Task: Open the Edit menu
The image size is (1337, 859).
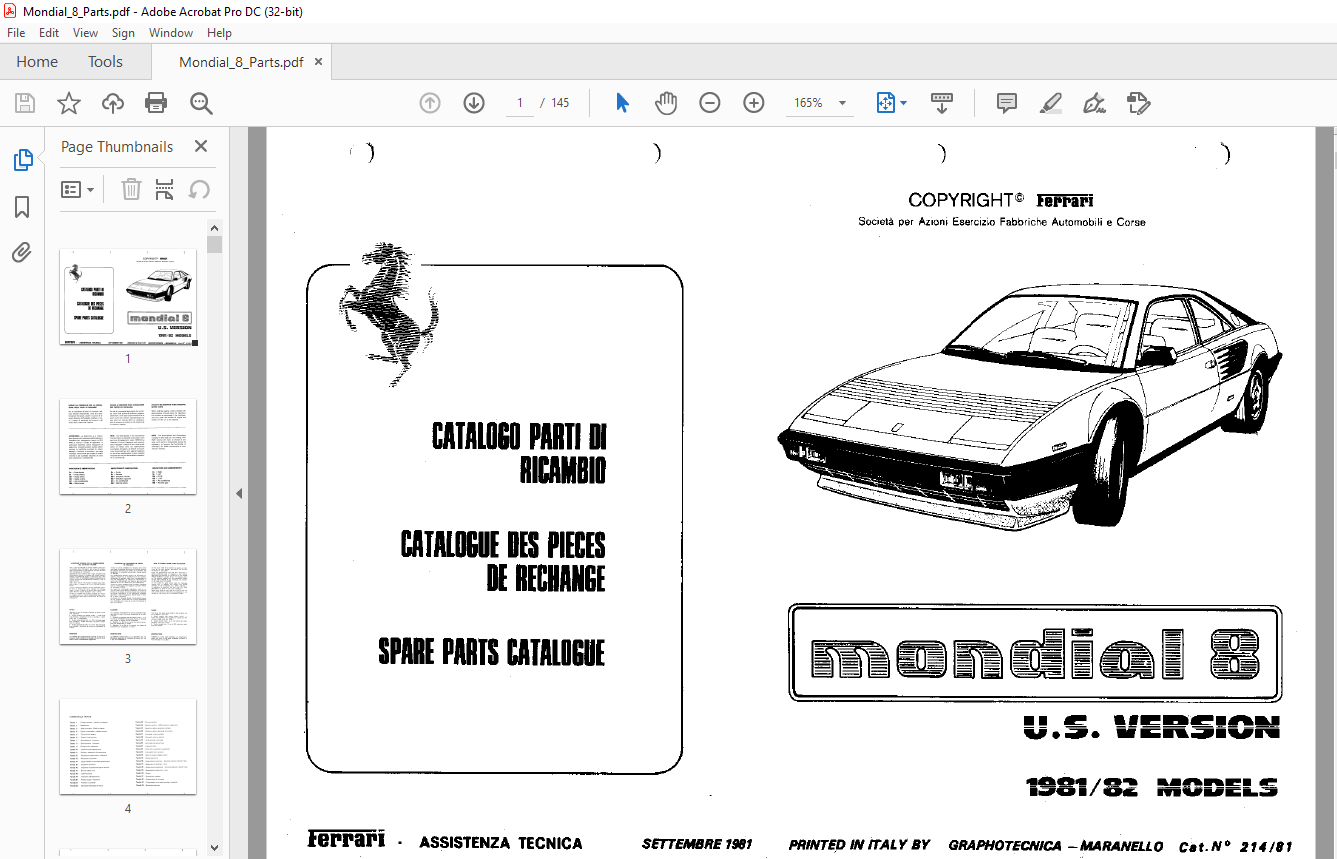Action: [49, 33]
